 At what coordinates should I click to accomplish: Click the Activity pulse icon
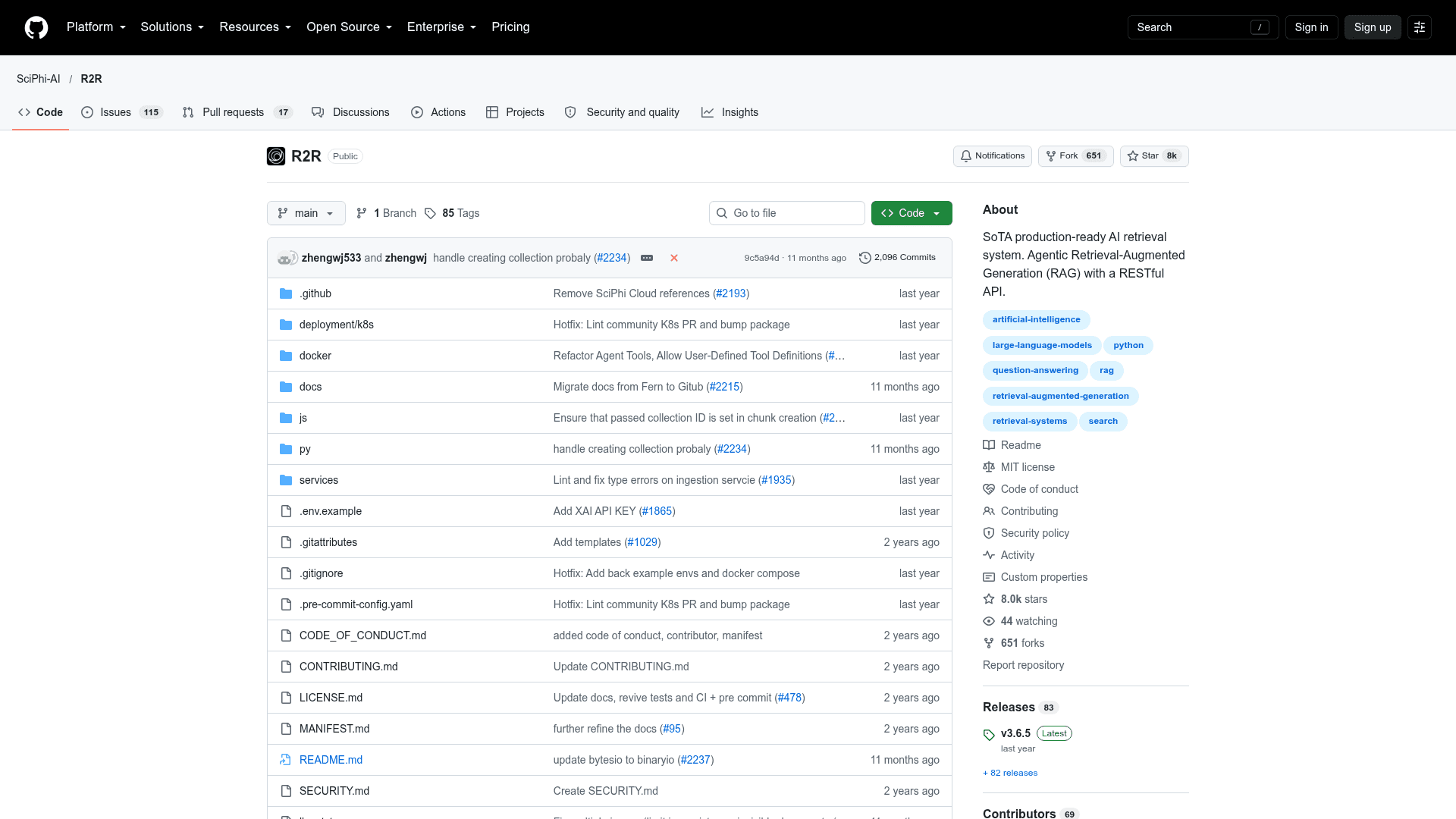pyautogui.click(x=989, y=555)
